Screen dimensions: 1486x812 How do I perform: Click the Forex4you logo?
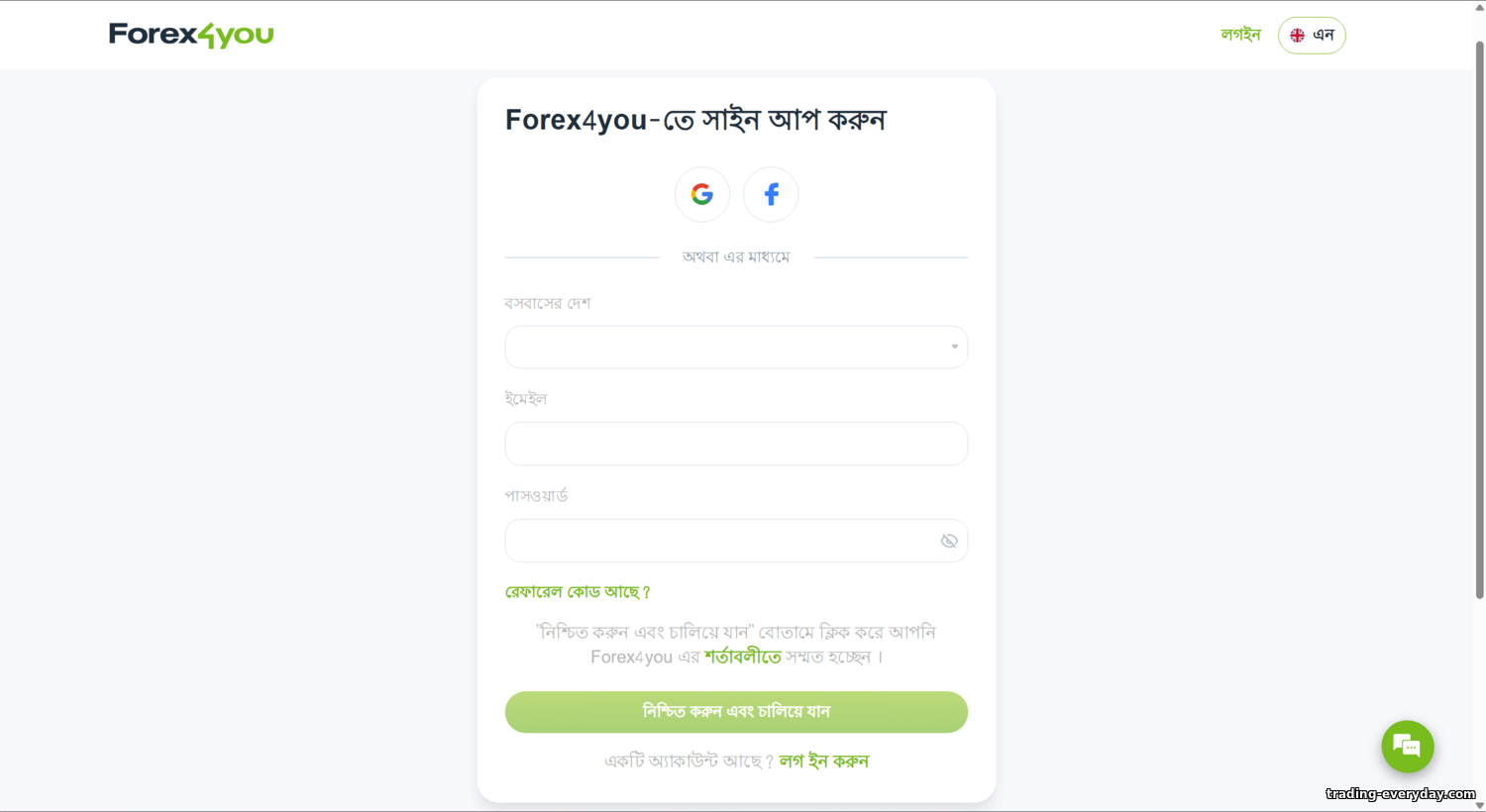pyautogui.click(x=191, y=35)
